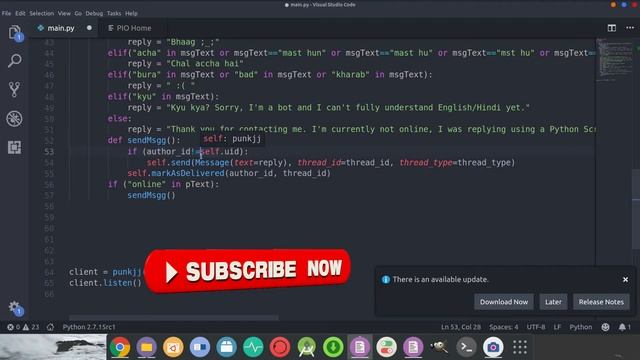Launch Google Chrome from the dock
Image resolution: width=640 pixels, height=360 pixels.
[120, 347]
